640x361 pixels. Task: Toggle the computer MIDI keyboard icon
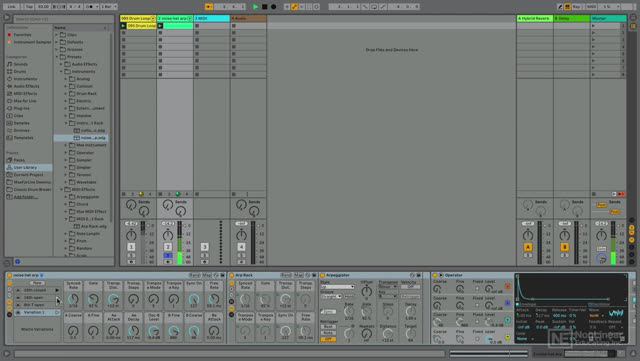click(567, 7)
